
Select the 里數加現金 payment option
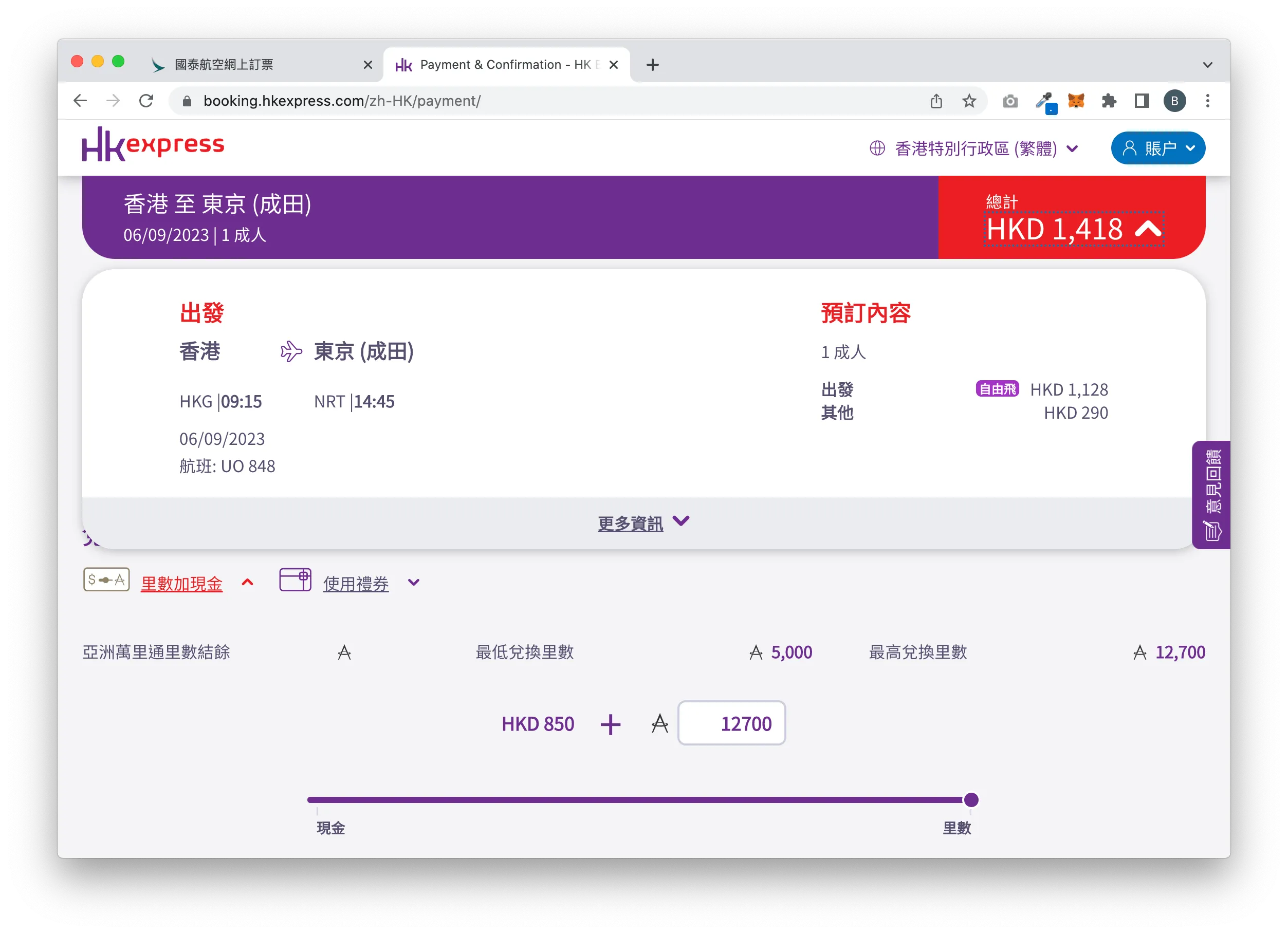pyautogui.click(x=181, y=583)
